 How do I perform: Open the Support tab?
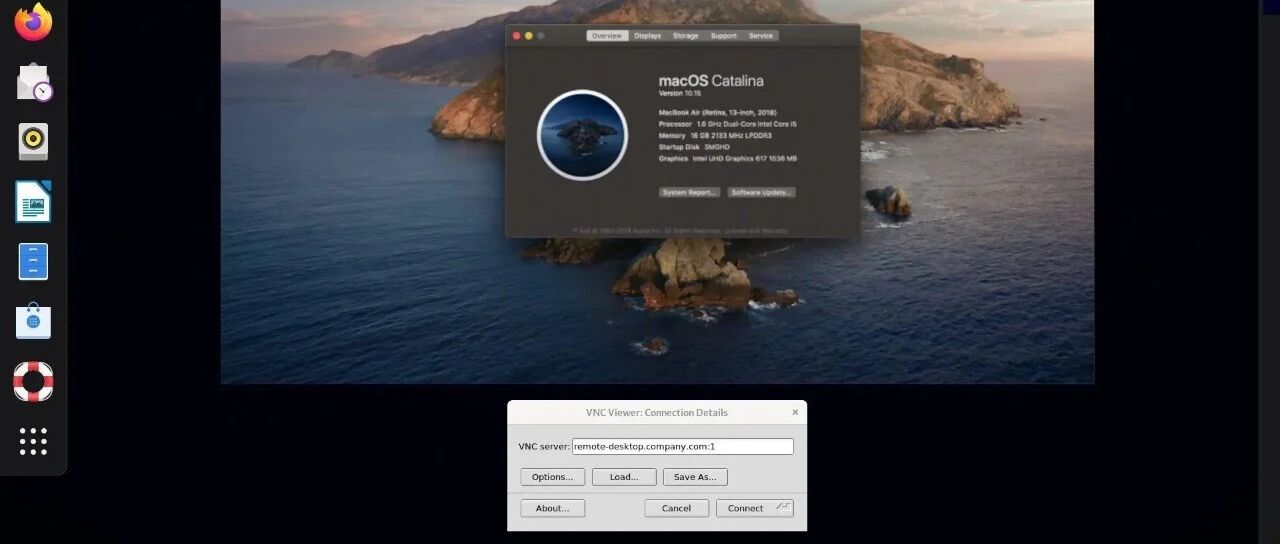724,36
